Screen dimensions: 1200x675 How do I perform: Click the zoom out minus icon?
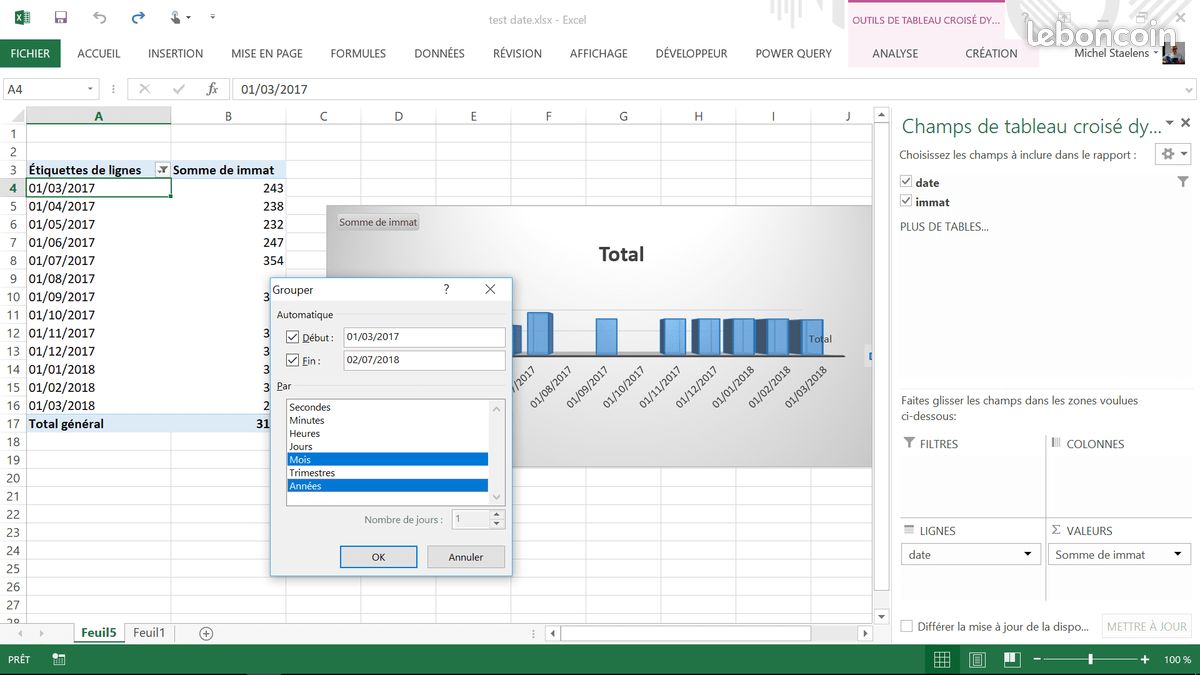click(1037, 660)
